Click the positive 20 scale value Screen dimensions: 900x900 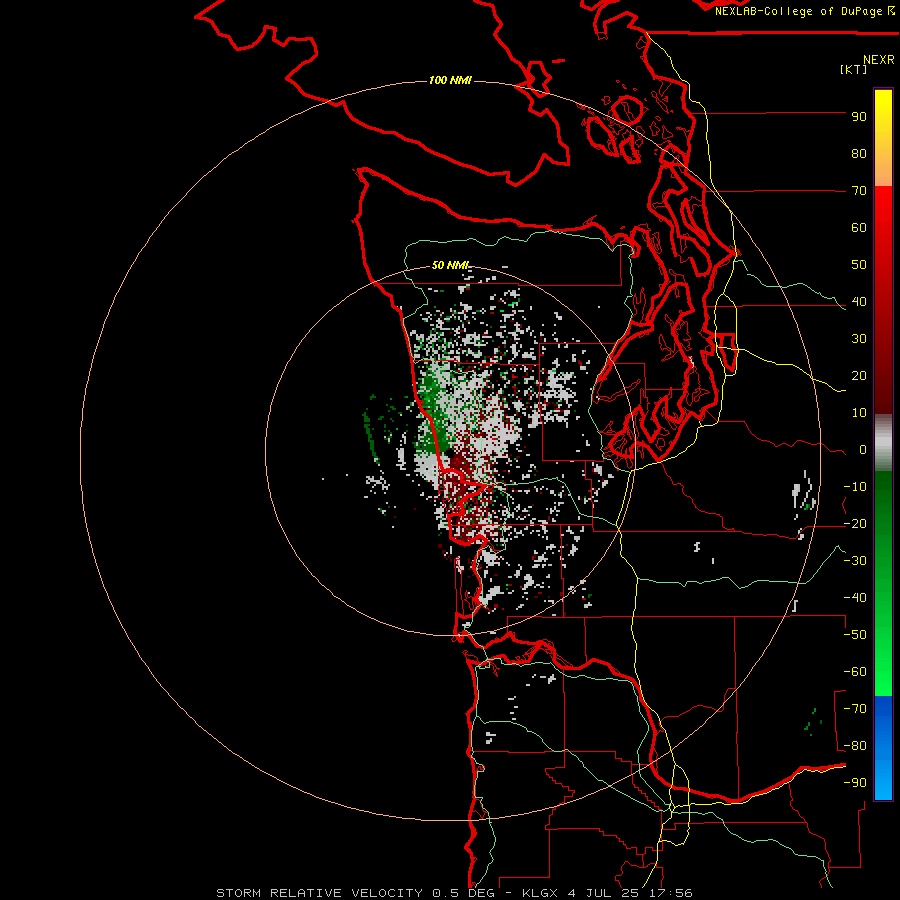(x=859, y=376)
